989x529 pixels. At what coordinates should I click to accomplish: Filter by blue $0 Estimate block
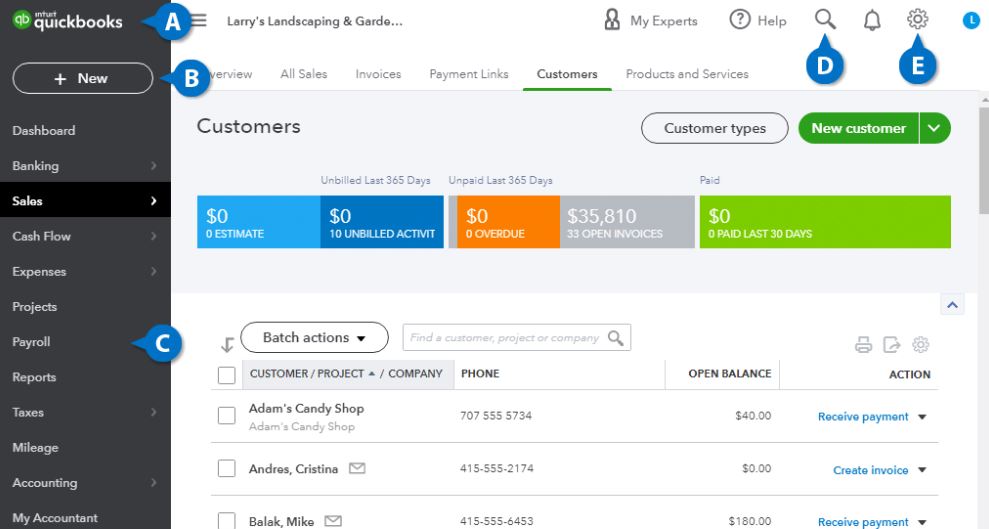click(x=259, y=222)
